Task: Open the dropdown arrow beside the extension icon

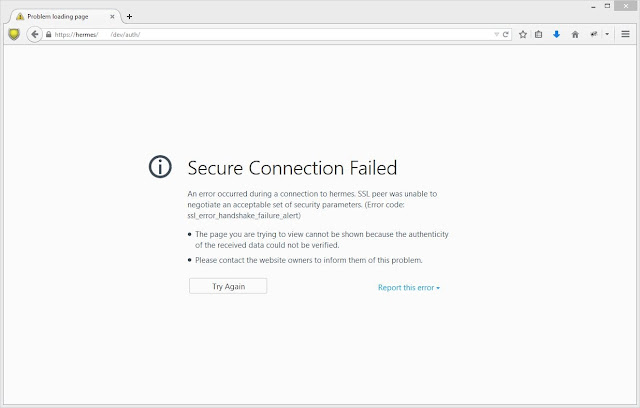Action: [x=606, y=33]
